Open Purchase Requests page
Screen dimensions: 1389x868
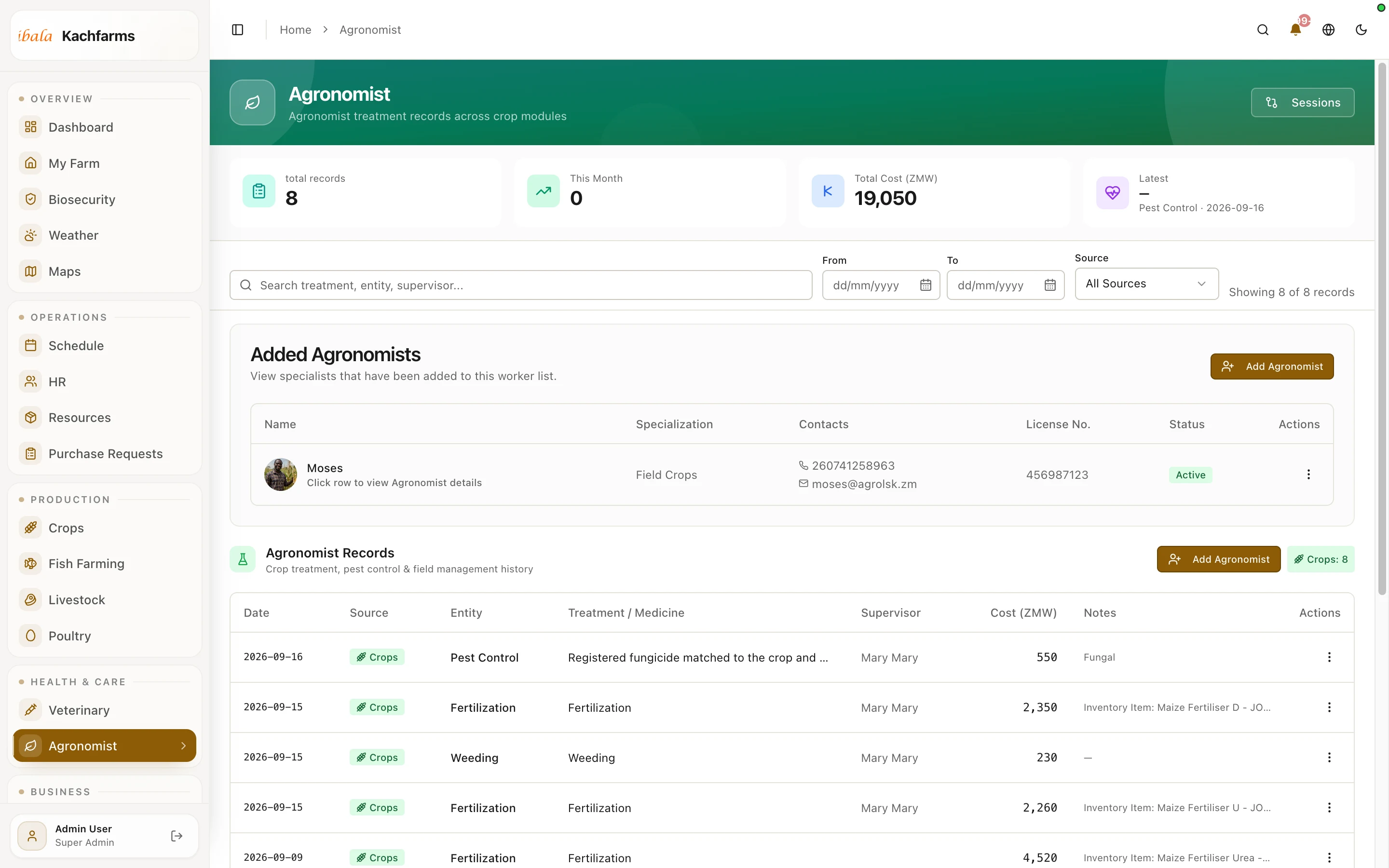pyautogui.click(x=105, y=453)
